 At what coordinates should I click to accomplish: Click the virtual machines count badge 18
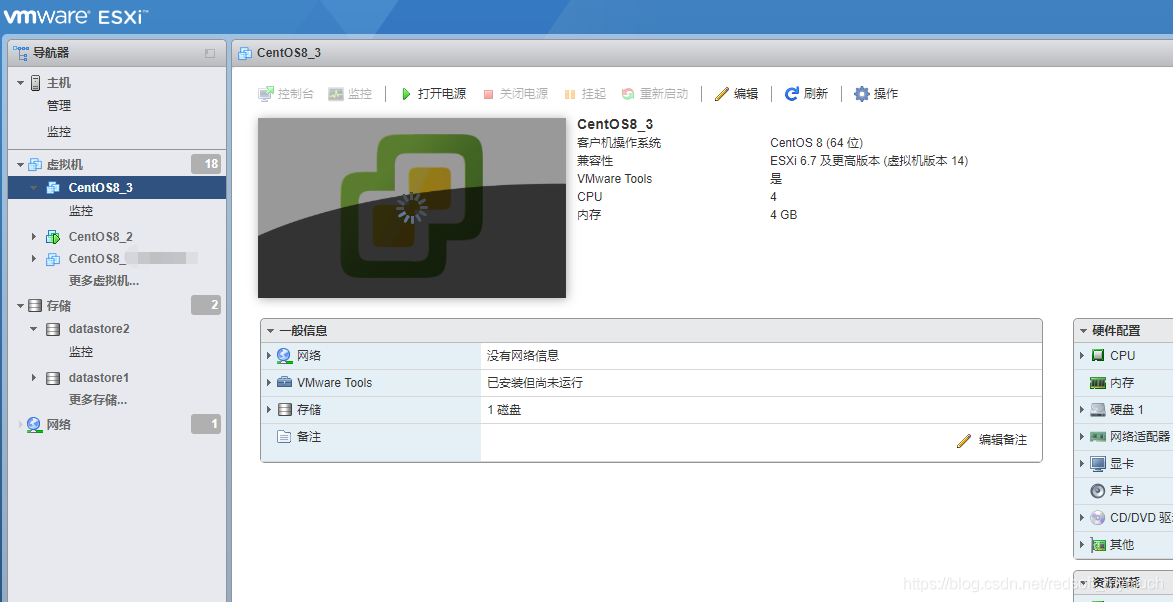click(206, 164)
